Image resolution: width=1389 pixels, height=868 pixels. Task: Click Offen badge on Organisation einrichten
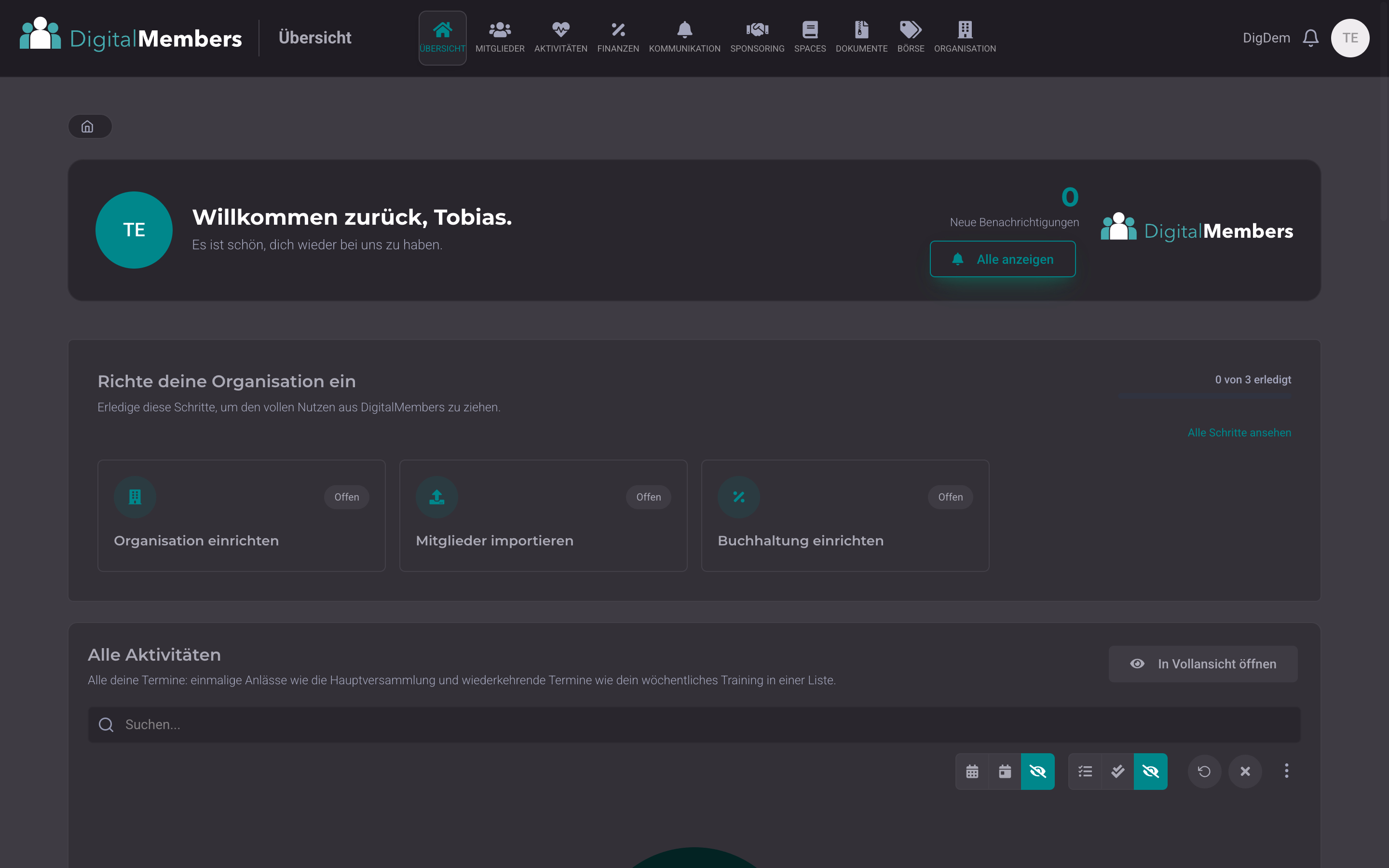[x=347, y=497]
